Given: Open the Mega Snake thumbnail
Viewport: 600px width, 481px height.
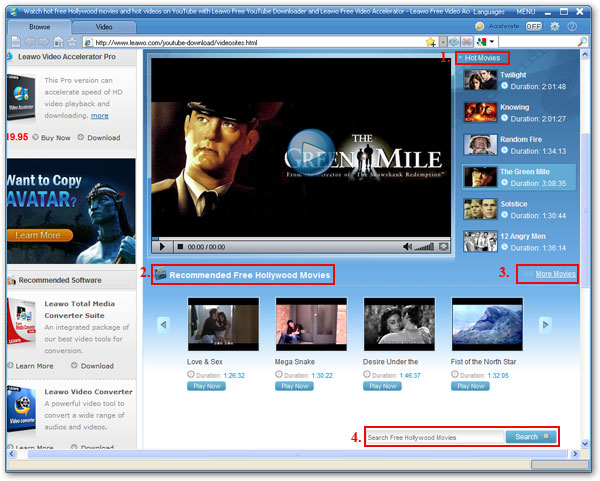Looking at the screenshot, I should coord(311,324).
